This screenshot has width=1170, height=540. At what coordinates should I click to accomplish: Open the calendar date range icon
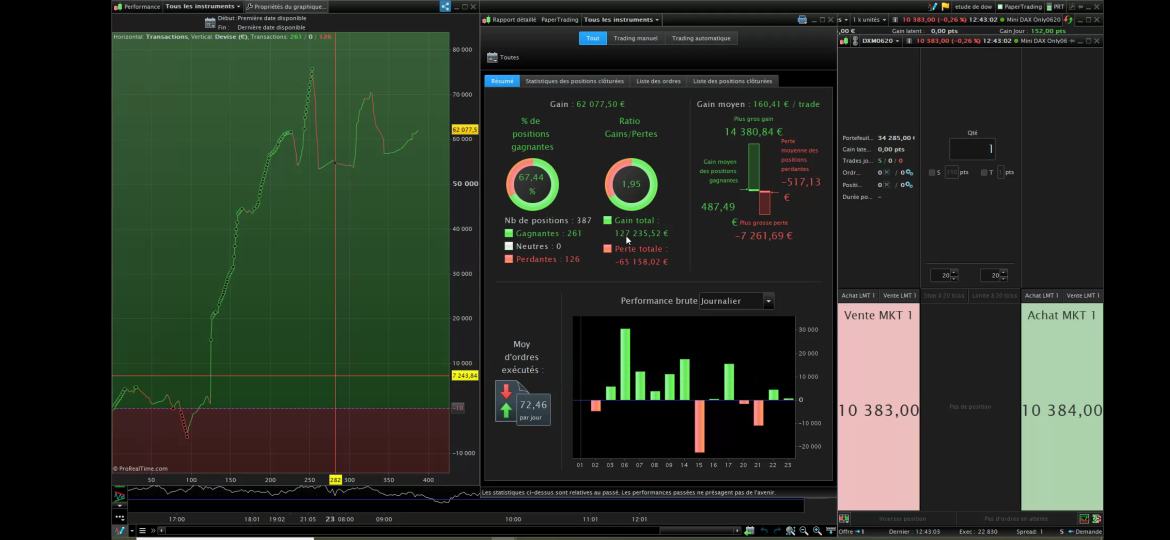(x=210, y=22)
